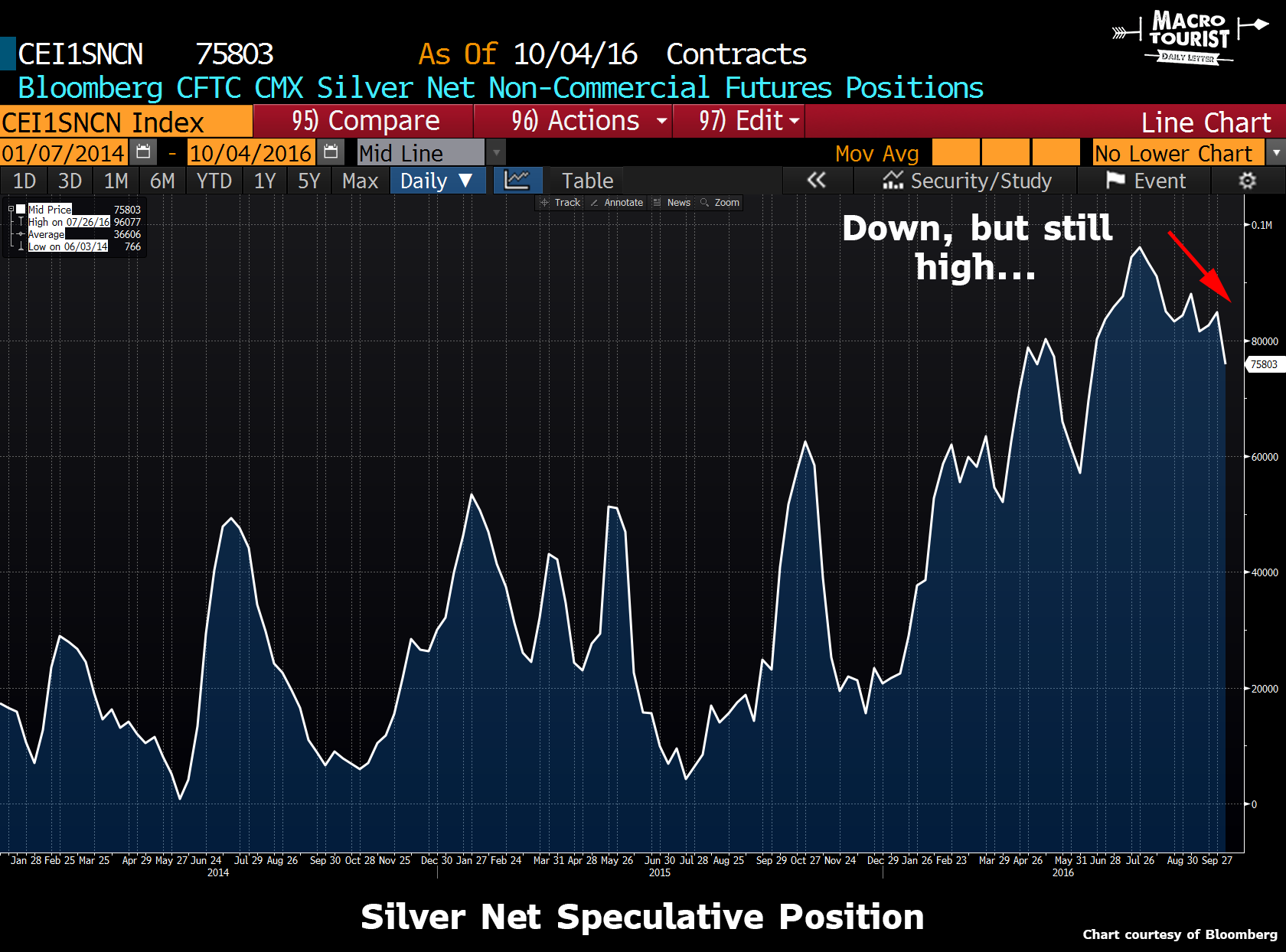
Task: Expand the No Lower Chart dropdown
Action: pyautogui.click(x=1276, y=152)
